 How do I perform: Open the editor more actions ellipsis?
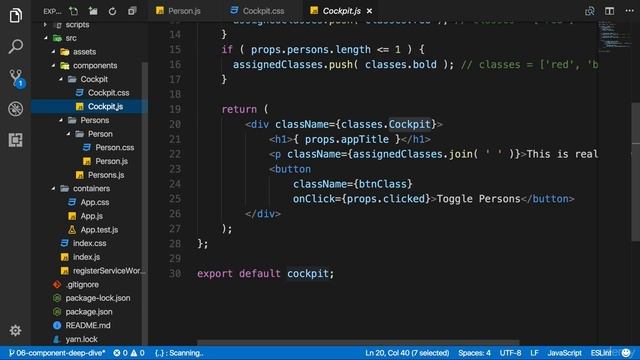click(629, 11)
